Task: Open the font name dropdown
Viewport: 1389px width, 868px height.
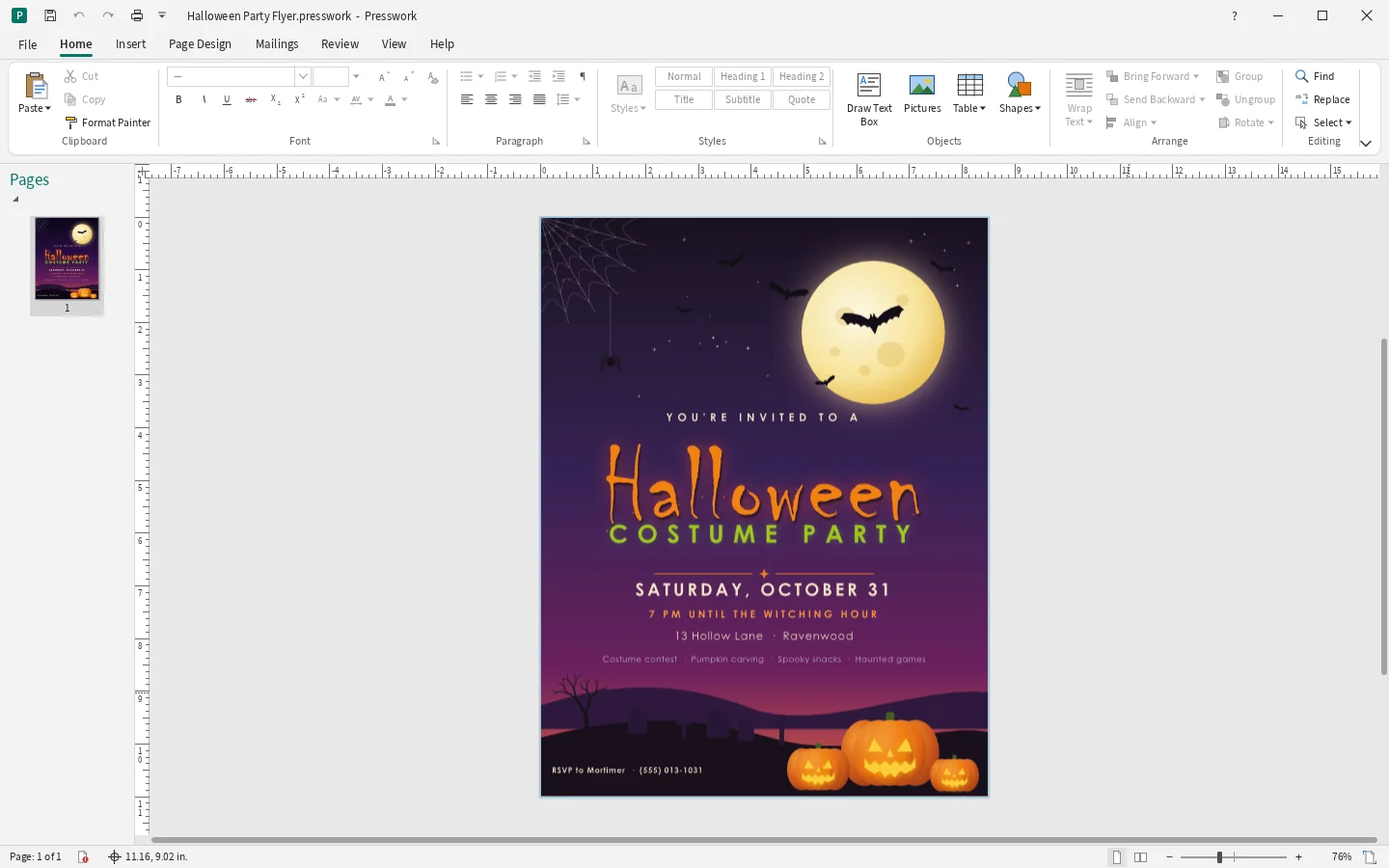Action: click(x=302, y=76)
